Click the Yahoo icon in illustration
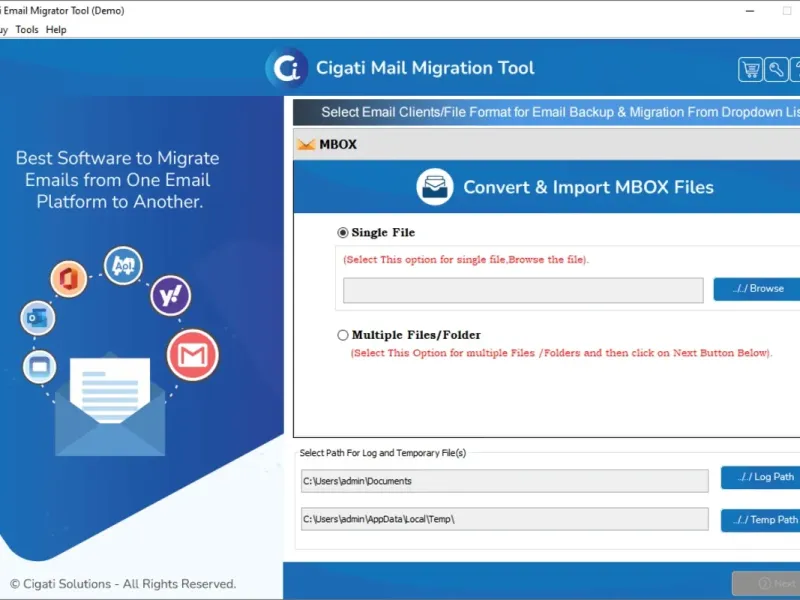The image size is (800, 600). click(170, 295)
